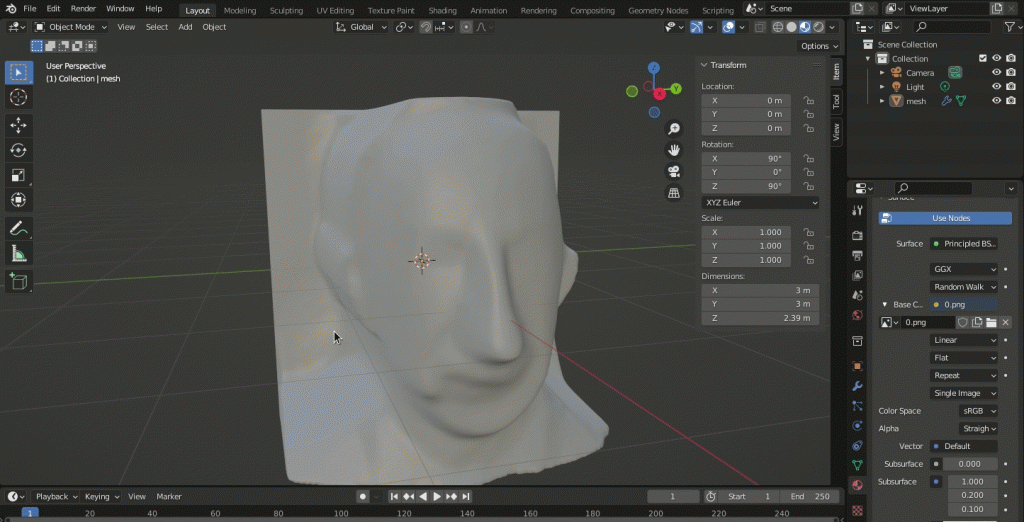Toggle the camera view icon
The height and width of the screenshot is (522, 1024).
tap(673, 172)
